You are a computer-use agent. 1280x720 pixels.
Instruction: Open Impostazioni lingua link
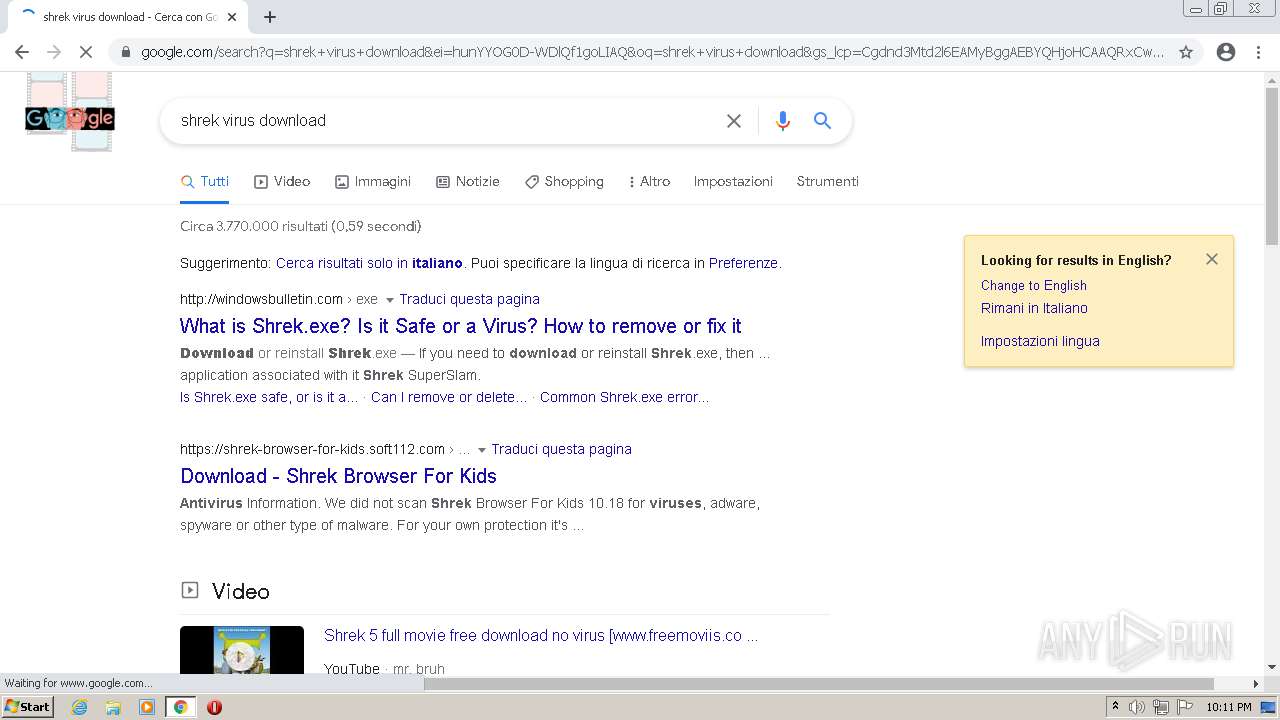(x=1040, y=341)
